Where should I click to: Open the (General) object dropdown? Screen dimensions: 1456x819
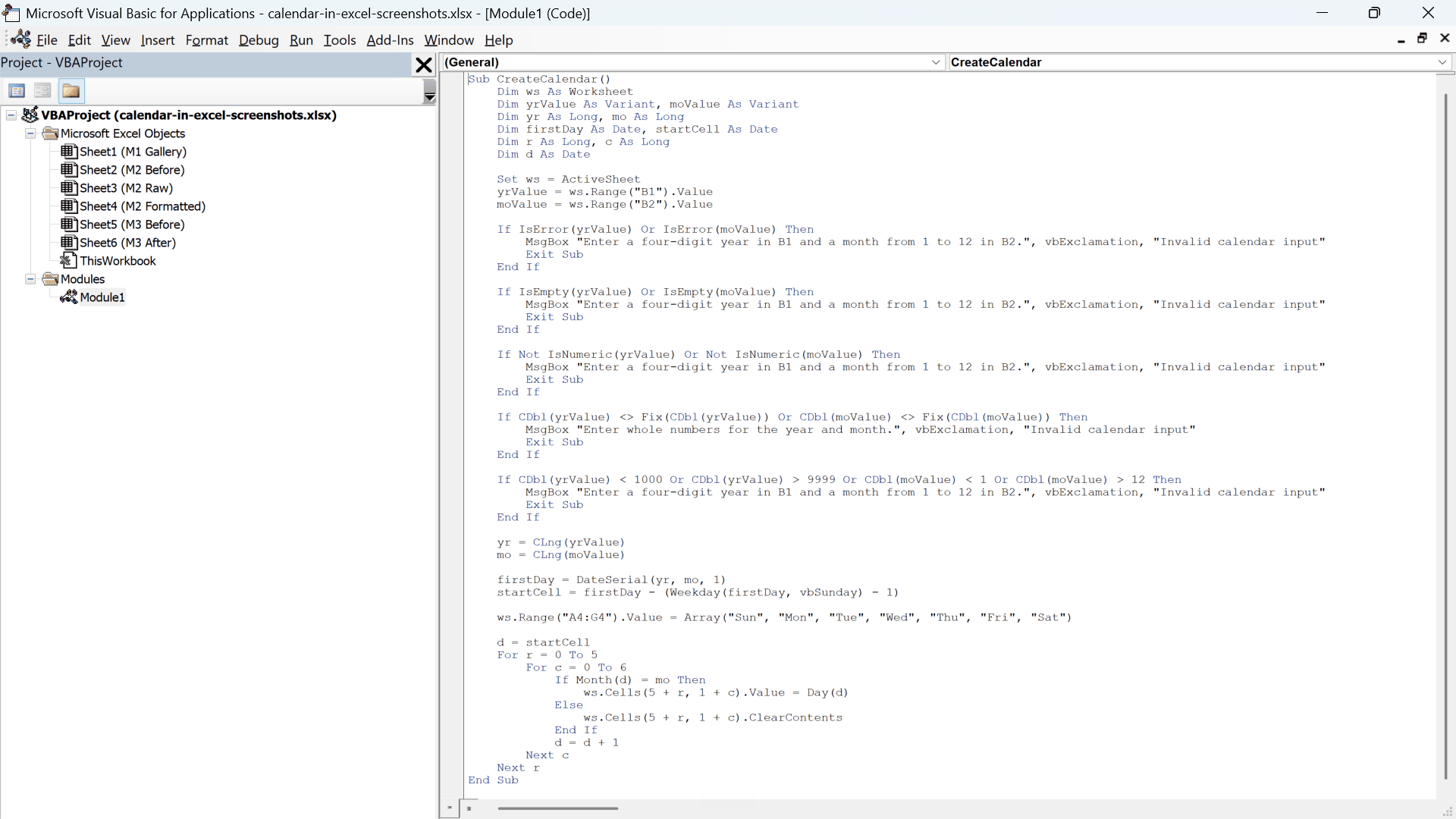pyautogui.click(x=692, y=62)
